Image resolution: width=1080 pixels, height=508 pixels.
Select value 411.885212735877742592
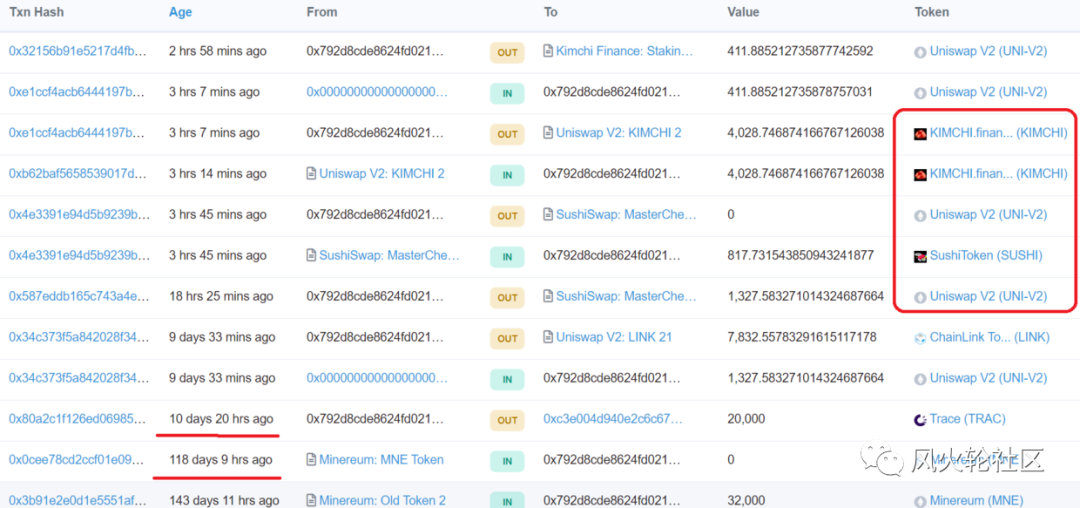click(x=800, y=51)
